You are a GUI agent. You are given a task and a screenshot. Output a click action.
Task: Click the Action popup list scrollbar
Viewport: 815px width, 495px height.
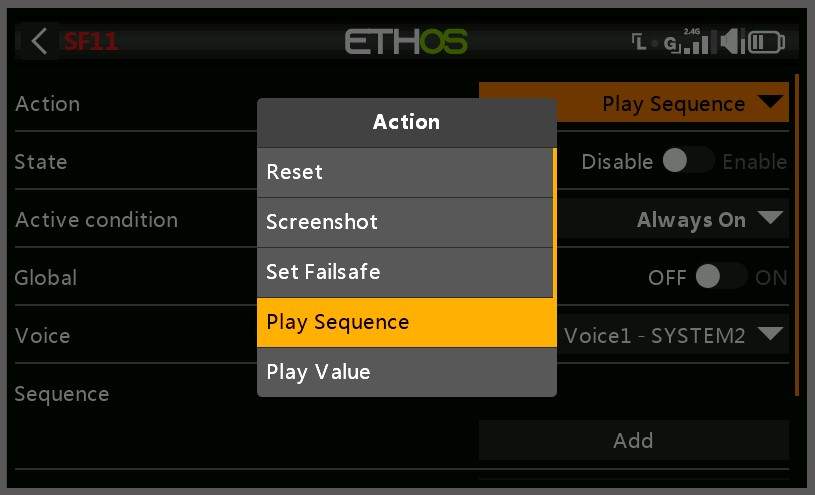coord(554,222)
